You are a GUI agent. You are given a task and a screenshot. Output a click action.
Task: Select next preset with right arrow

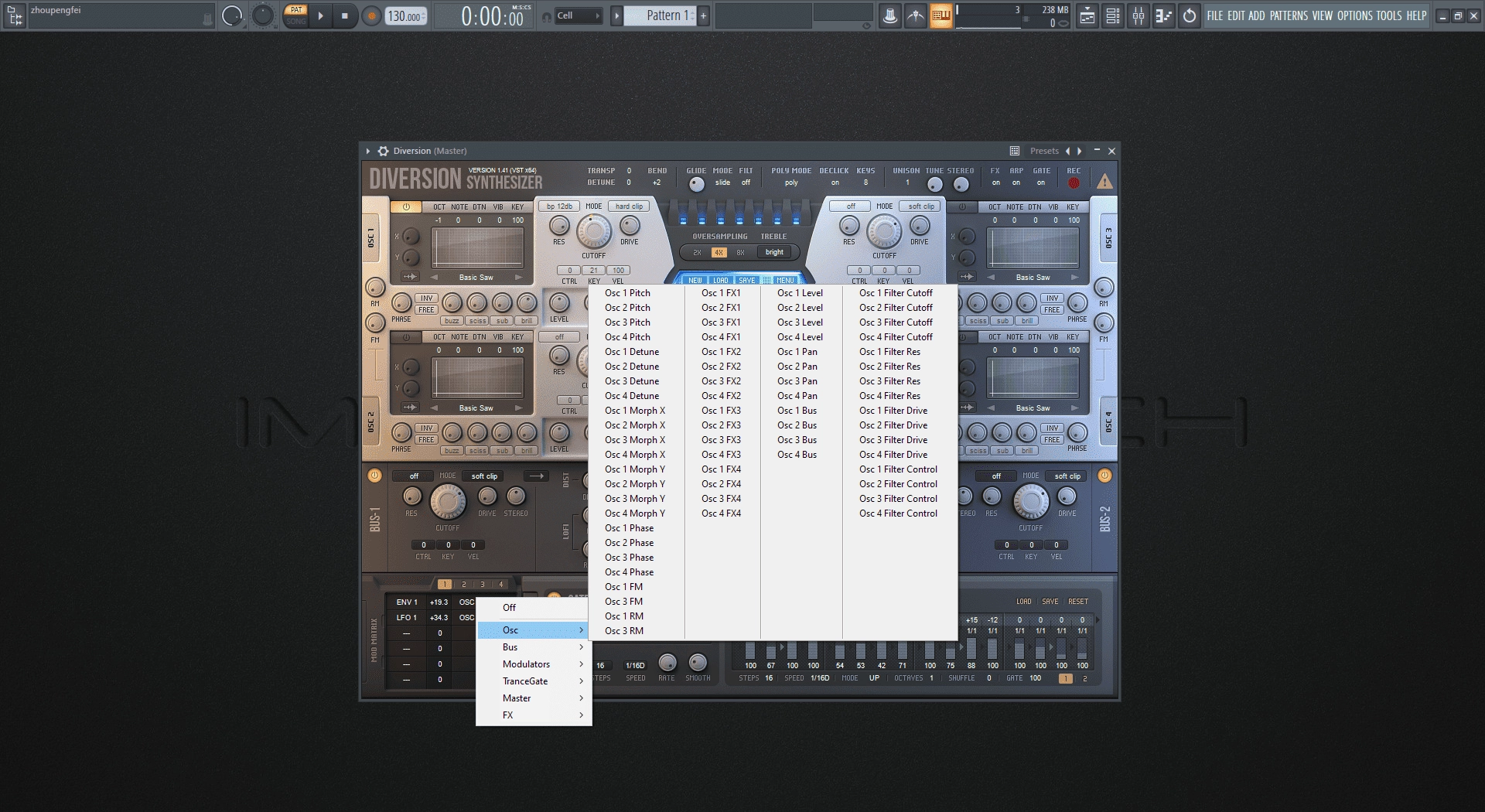(1080, 151)
